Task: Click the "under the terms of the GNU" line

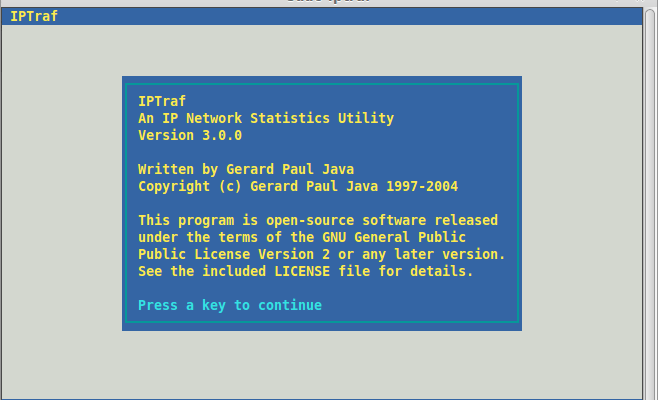Action: pos(302,237)
